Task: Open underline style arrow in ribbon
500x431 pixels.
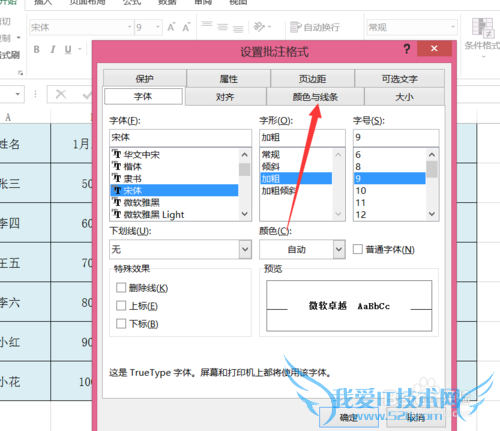Action: tap(80, 50)
